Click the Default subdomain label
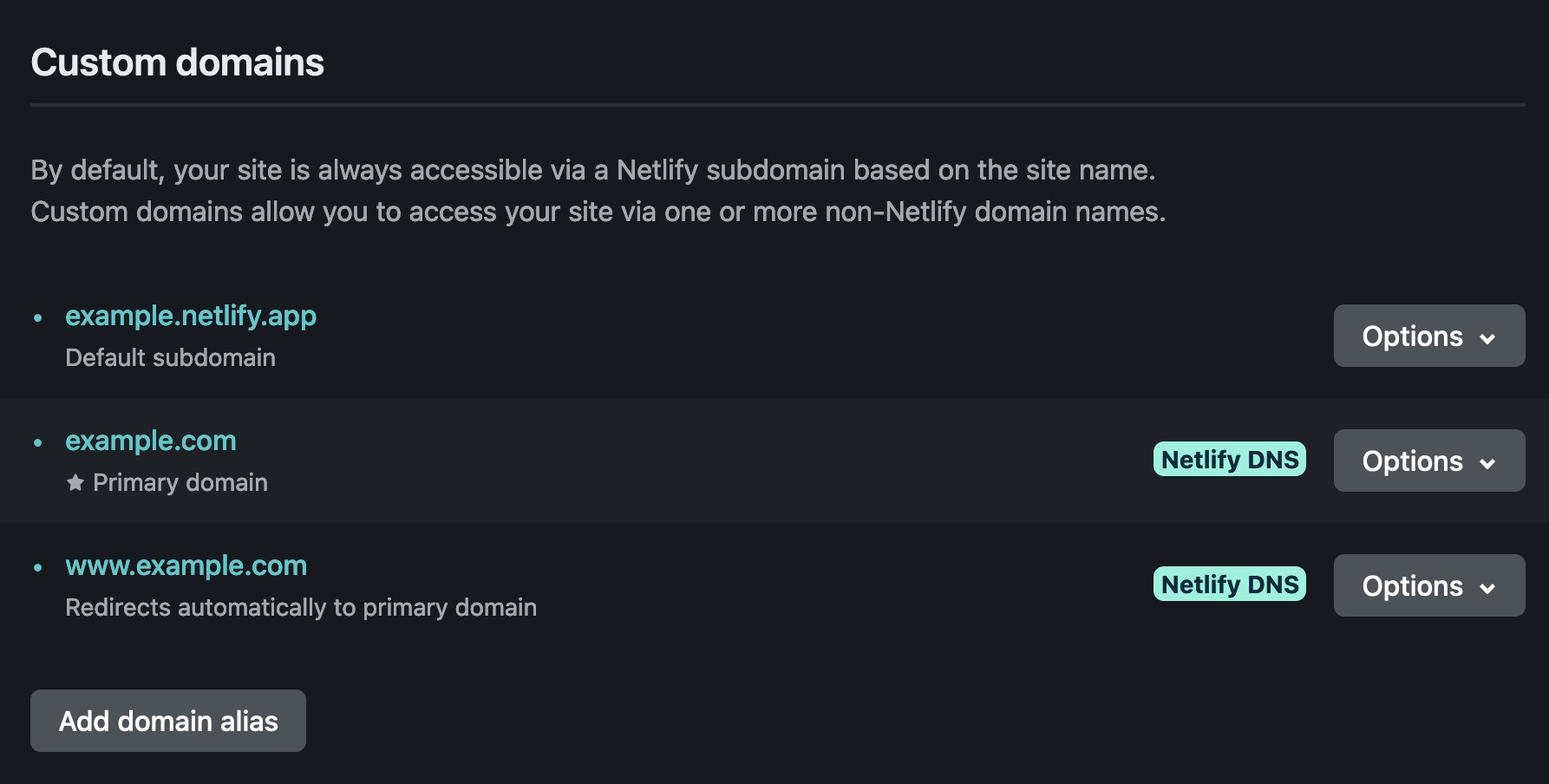1549x784 pixels. point(171,357)
